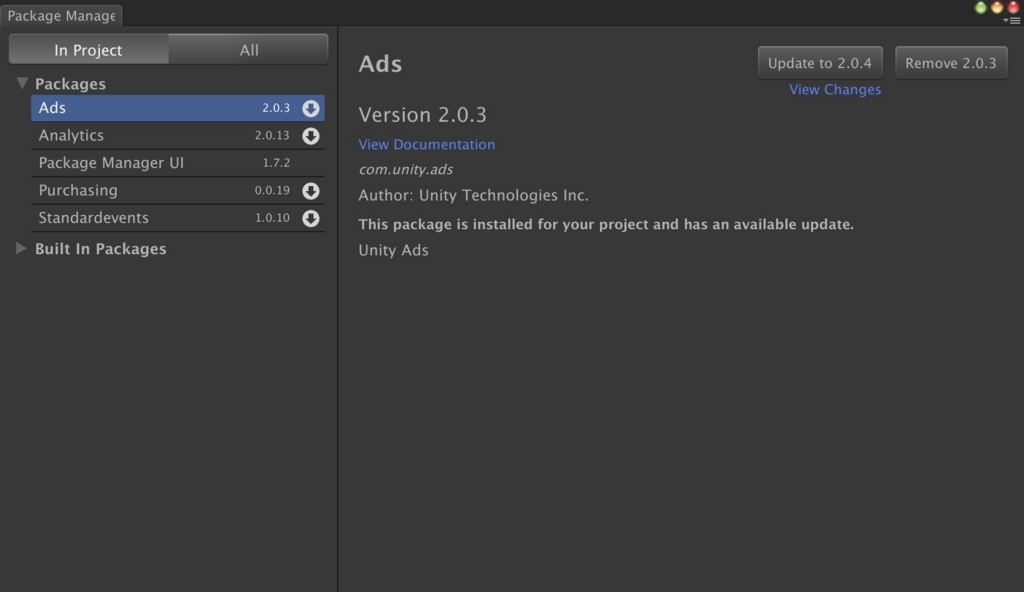Image resolution: width=1024 pixels, height=592 pixels.
Task: Click the orange window button
Action: [x=997, y=7]
